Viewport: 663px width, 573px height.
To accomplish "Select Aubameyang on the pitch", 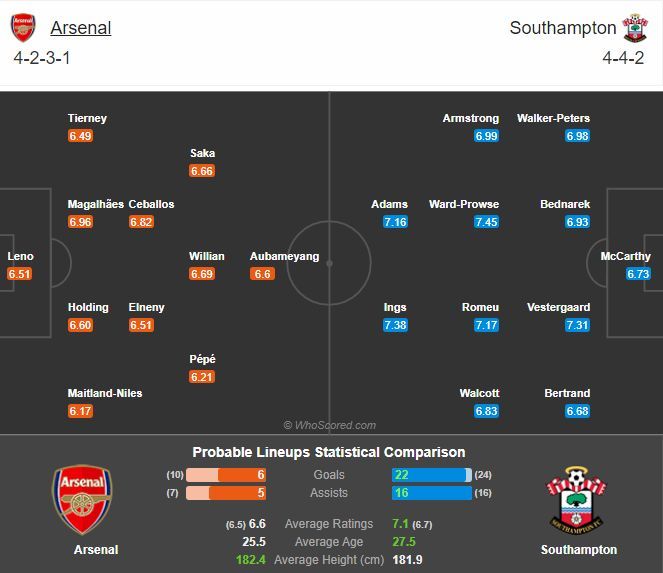I will [284, 256].
